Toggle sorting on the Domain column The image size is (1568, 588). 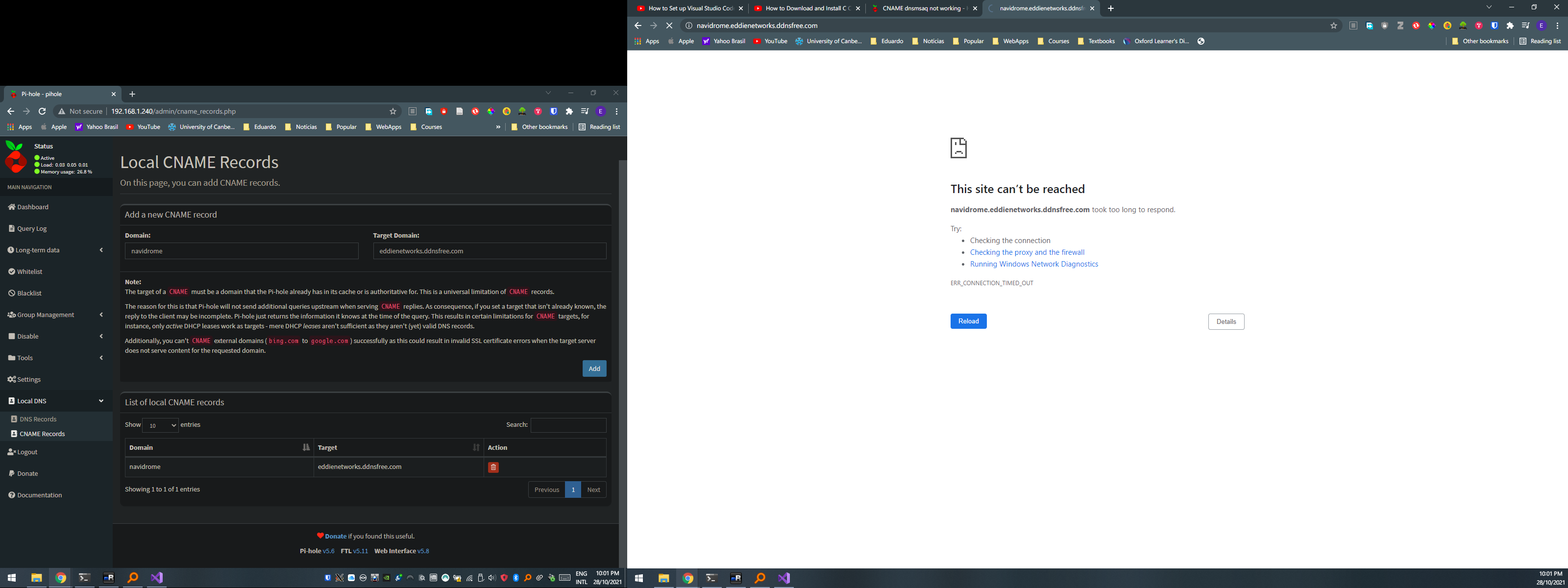pos(306,447)
